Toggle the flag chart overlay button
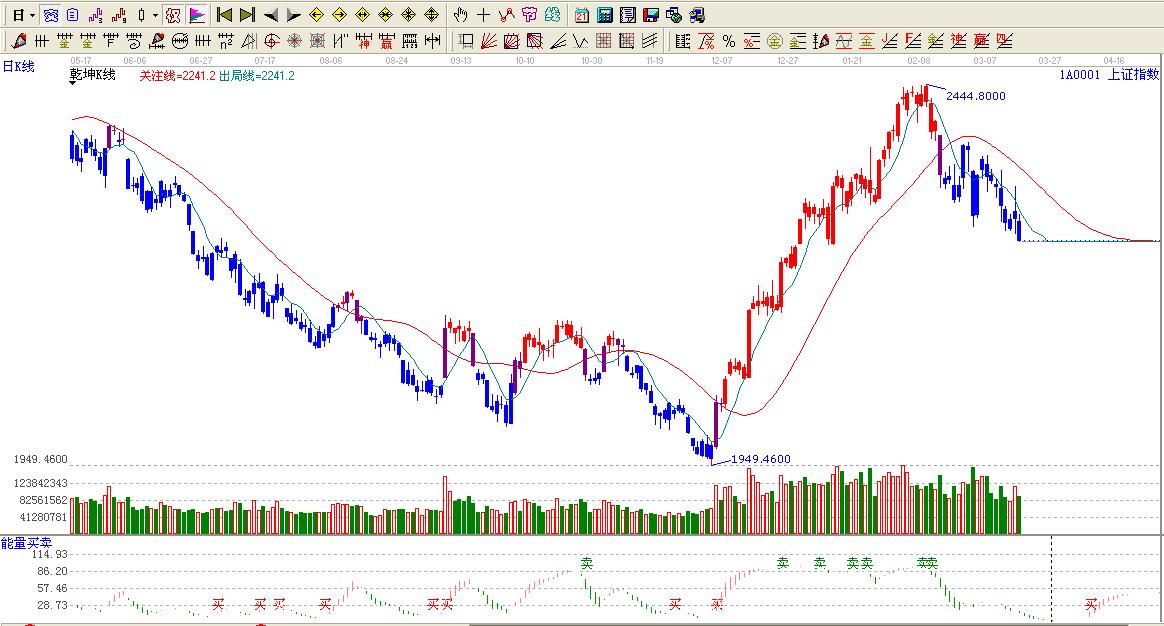This screenshot has width=1164, height=626. click(196, 15)
